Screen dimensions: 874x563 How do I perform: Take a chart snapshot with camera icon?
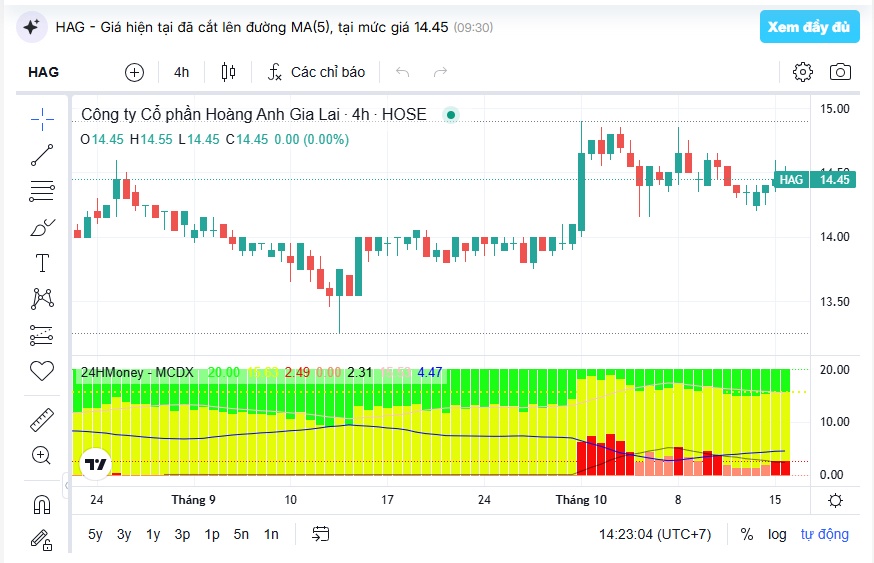tap(841, 72)
